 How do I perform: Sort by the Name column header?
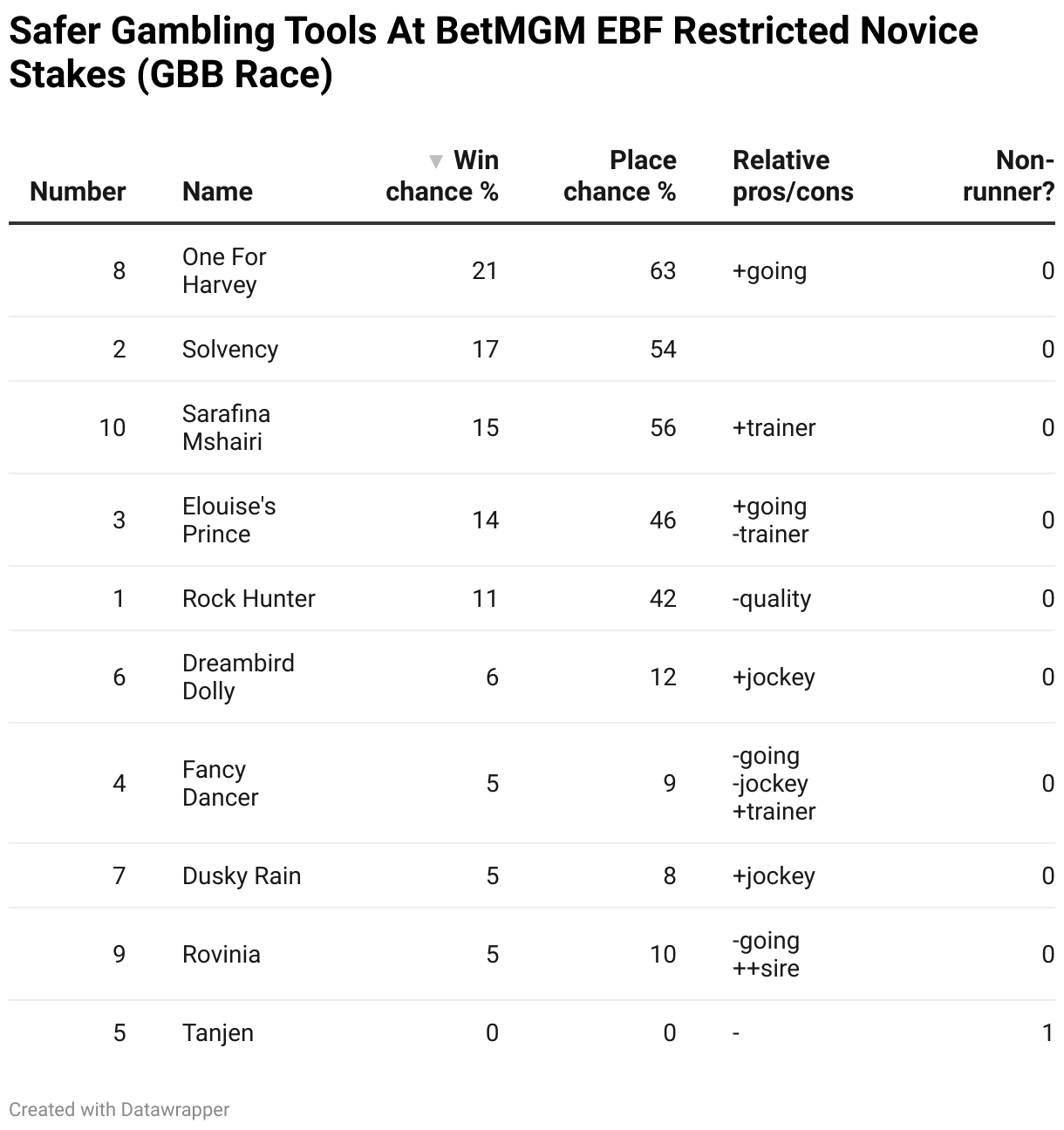click(x=217, y=191)
